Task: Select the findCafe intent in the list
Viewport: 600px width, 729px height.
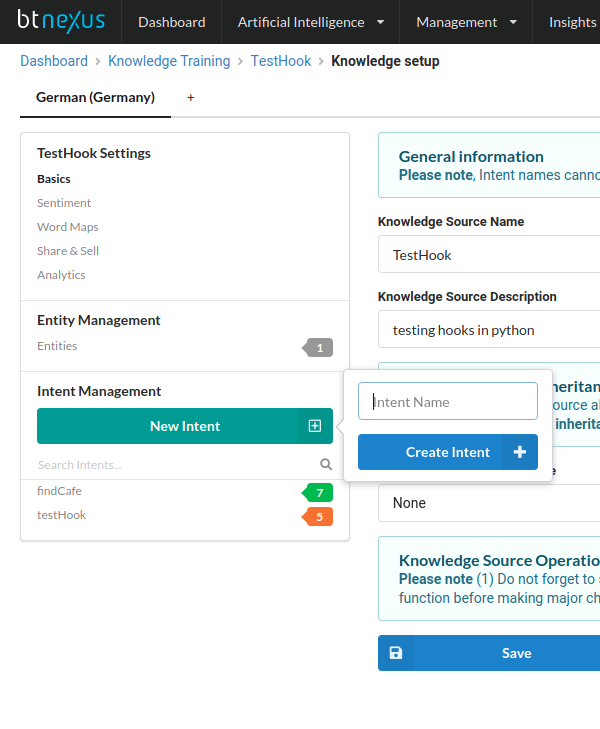Action: coord(60,491)
